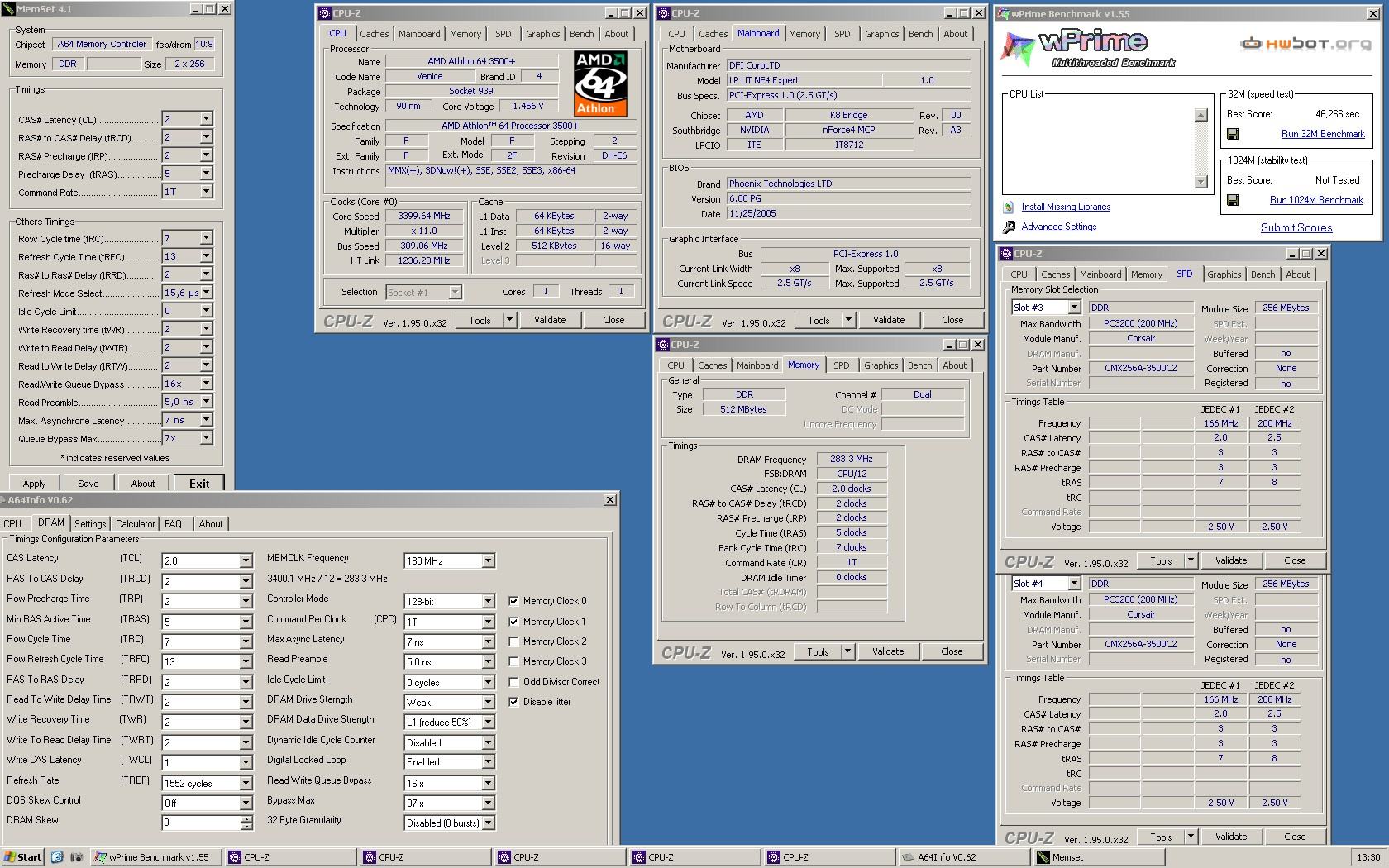Enable Memory Clock 2 checkbox
The width and height of the screenshot is (1389, 868).
pos(513,641)
